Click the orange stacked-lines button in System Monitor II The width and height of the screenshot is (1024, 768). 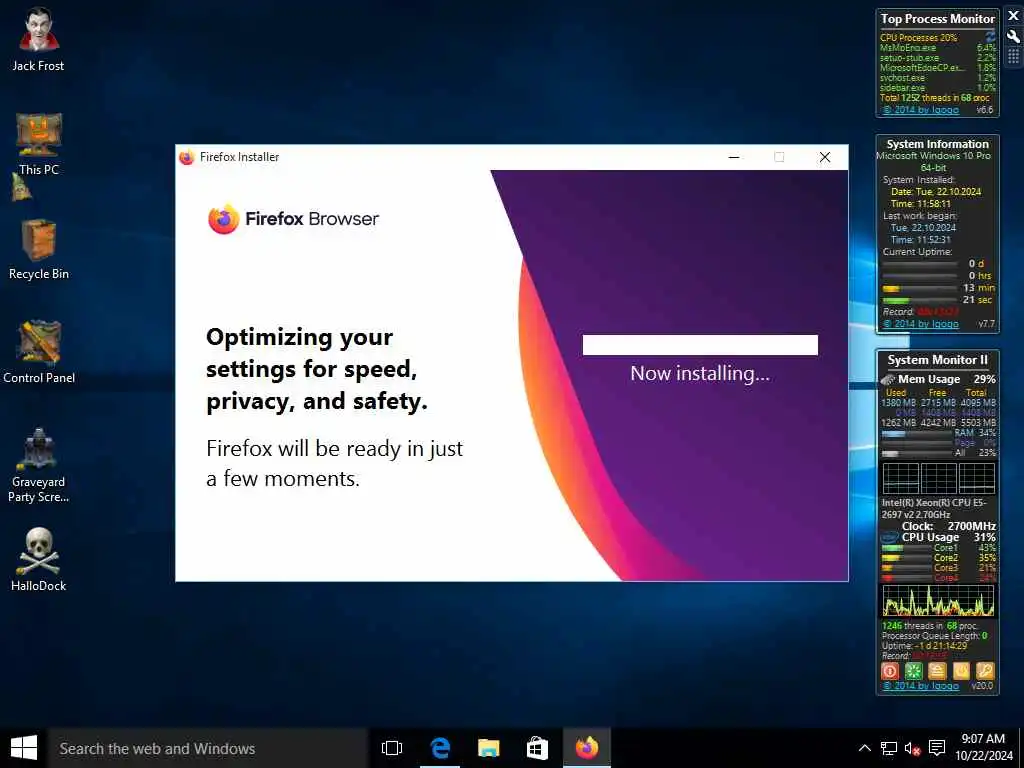tap(937, 671)
